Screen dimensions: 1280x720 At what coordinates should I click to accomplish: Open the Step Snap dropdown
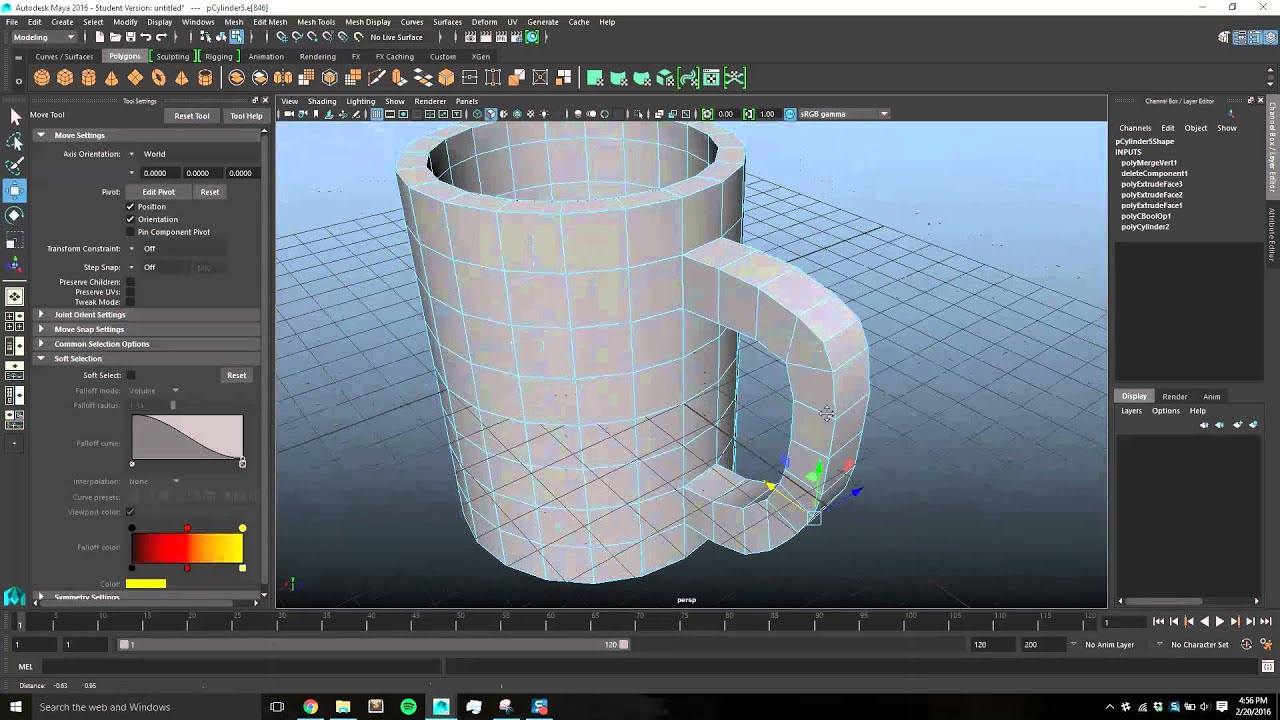point(131,267)
